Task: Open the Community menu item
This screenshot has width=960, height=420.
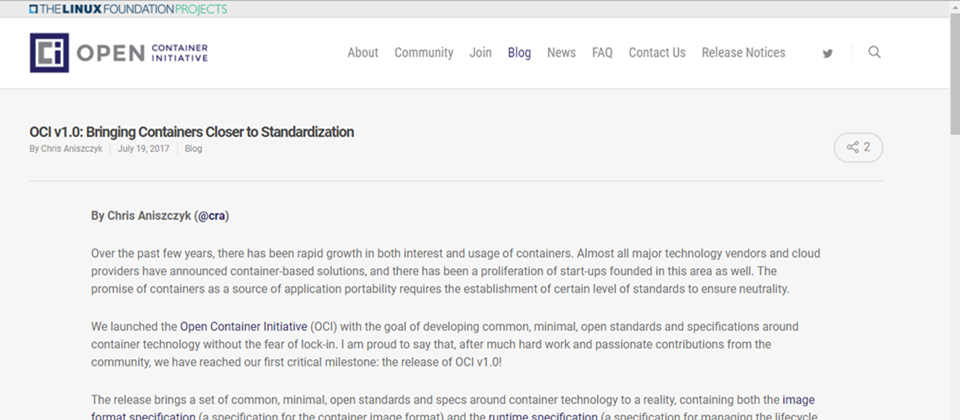Action: (424, 53)
